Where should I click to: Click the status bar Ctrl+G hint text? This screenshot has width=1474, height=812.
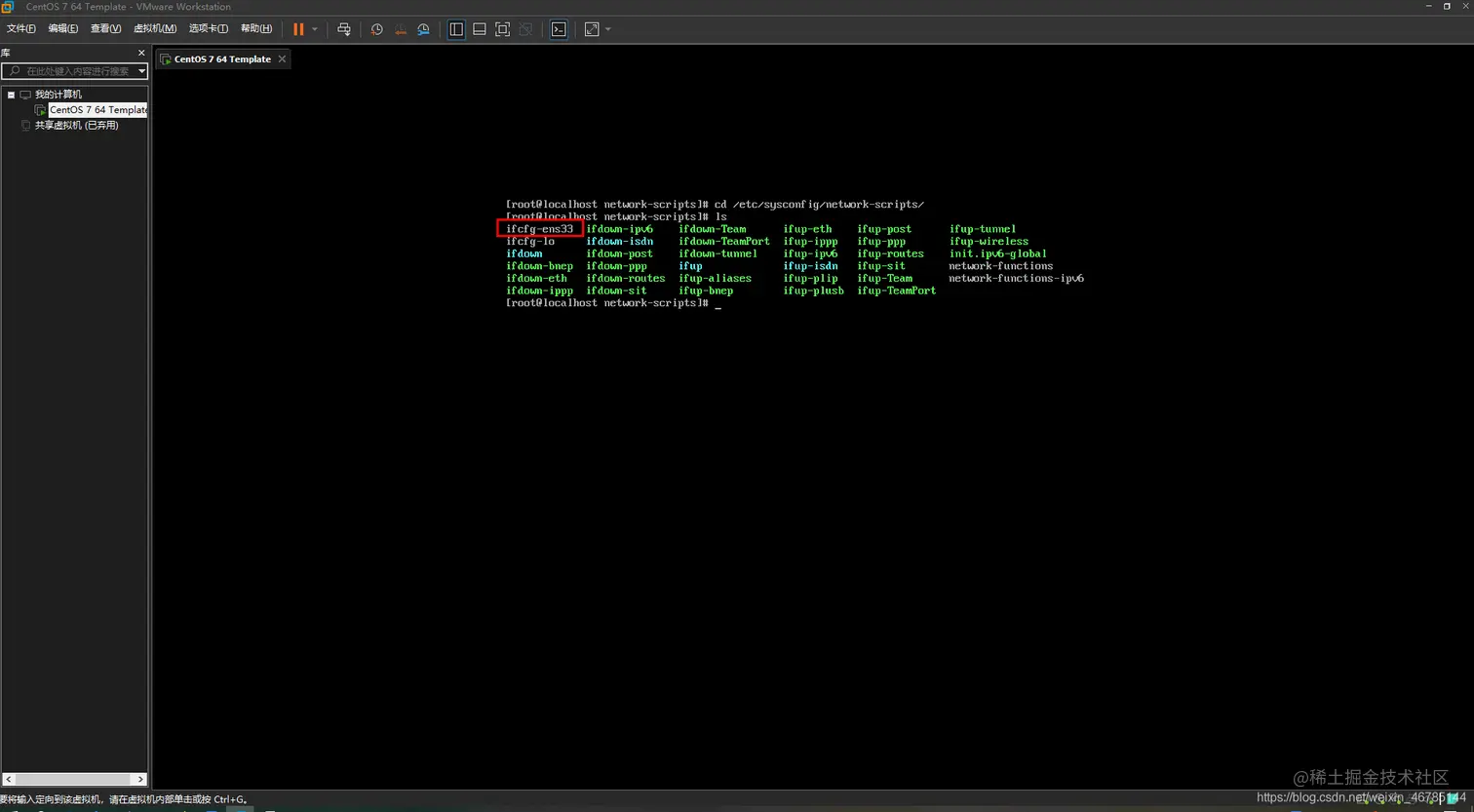(x=124, y=800)
